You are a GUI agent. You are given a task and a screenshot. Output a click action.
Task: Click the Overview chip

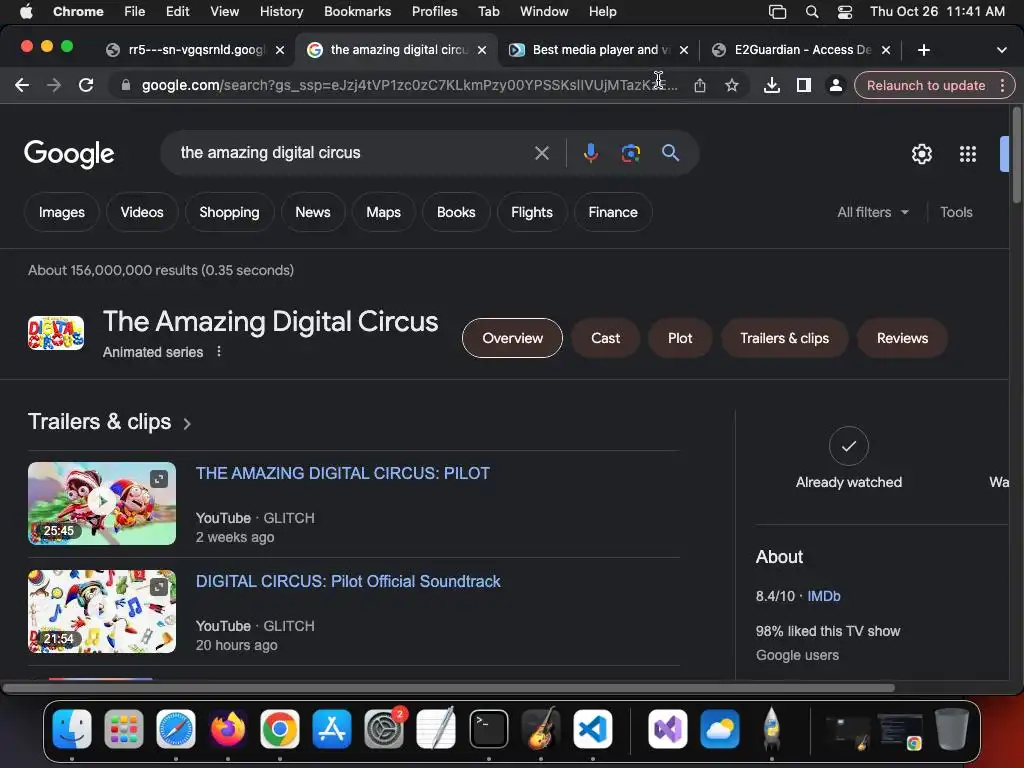tap(512, 338)
